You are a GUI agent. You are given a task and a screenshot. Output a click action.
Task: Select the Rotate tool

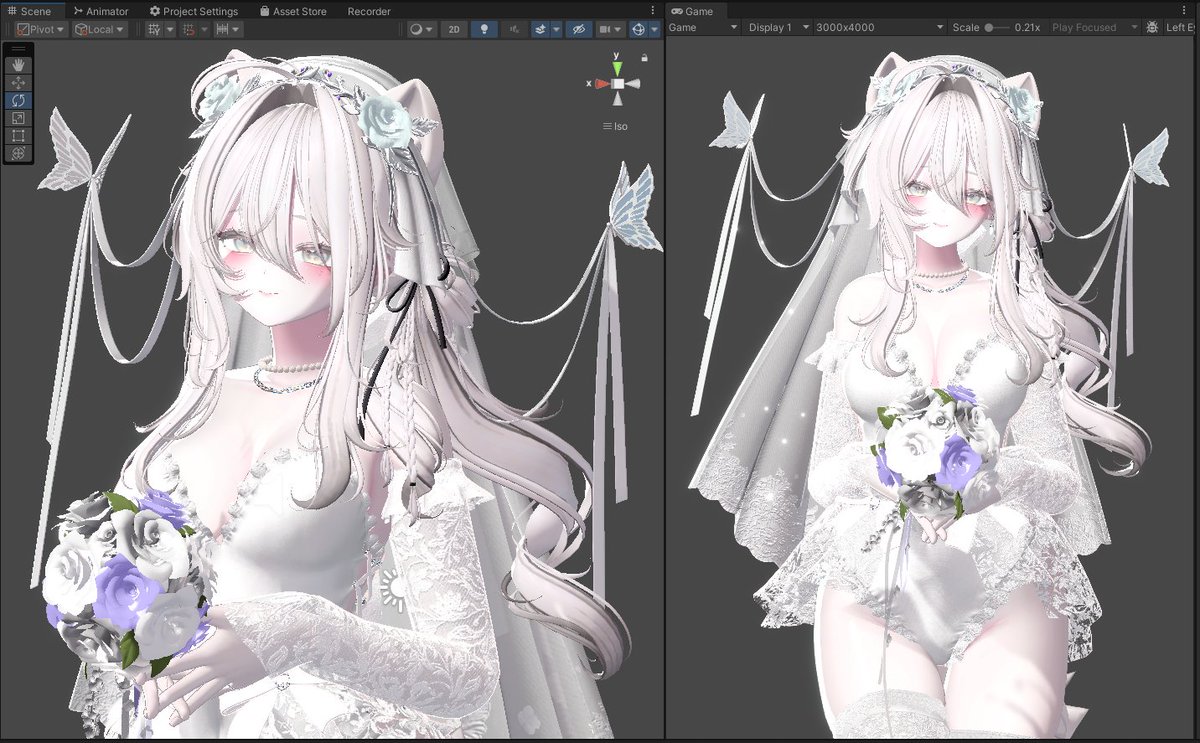pyautogui.click(x=19, y=100)
